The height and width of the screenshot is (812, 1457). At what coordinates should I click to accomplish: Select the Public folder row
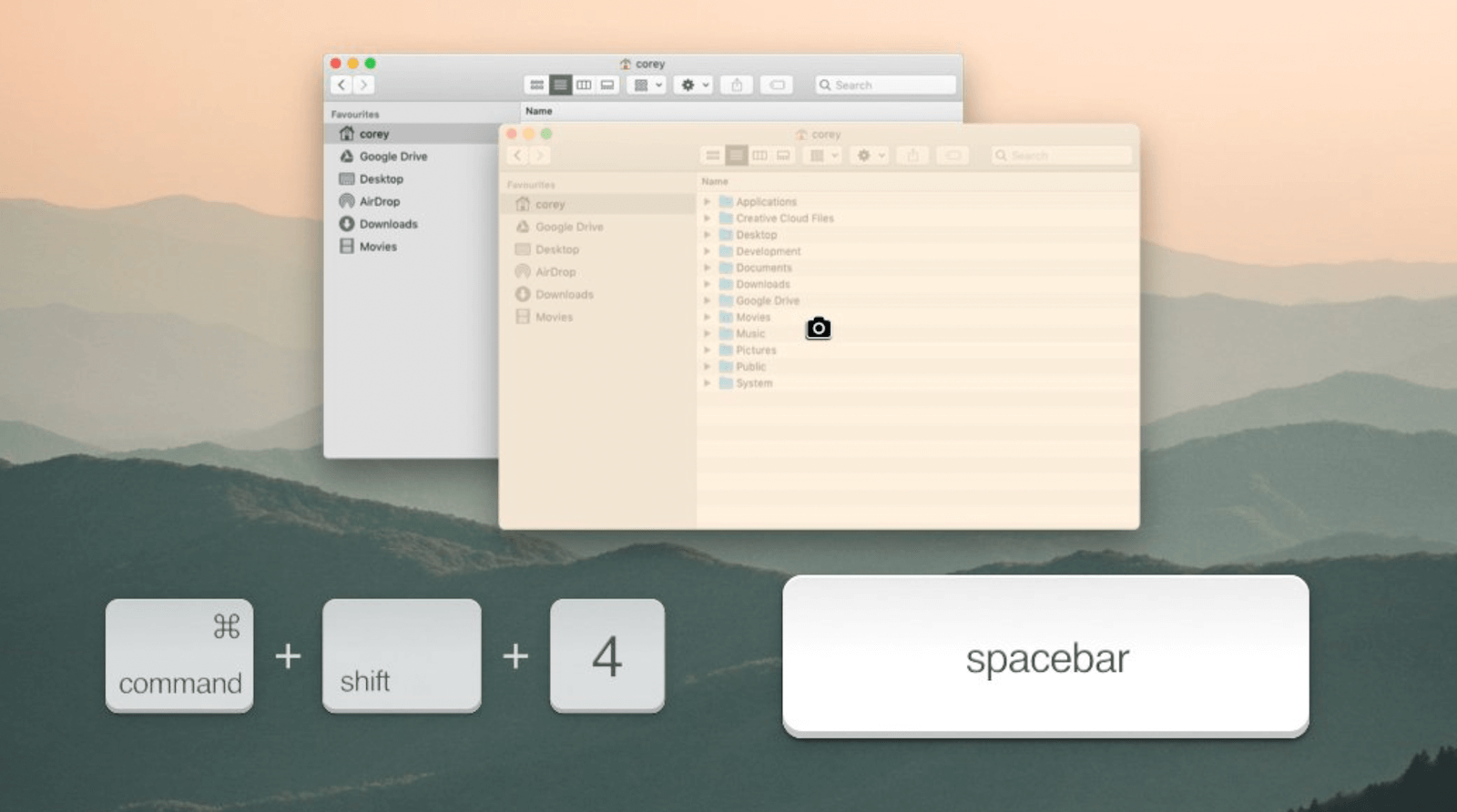pos(918,367)
